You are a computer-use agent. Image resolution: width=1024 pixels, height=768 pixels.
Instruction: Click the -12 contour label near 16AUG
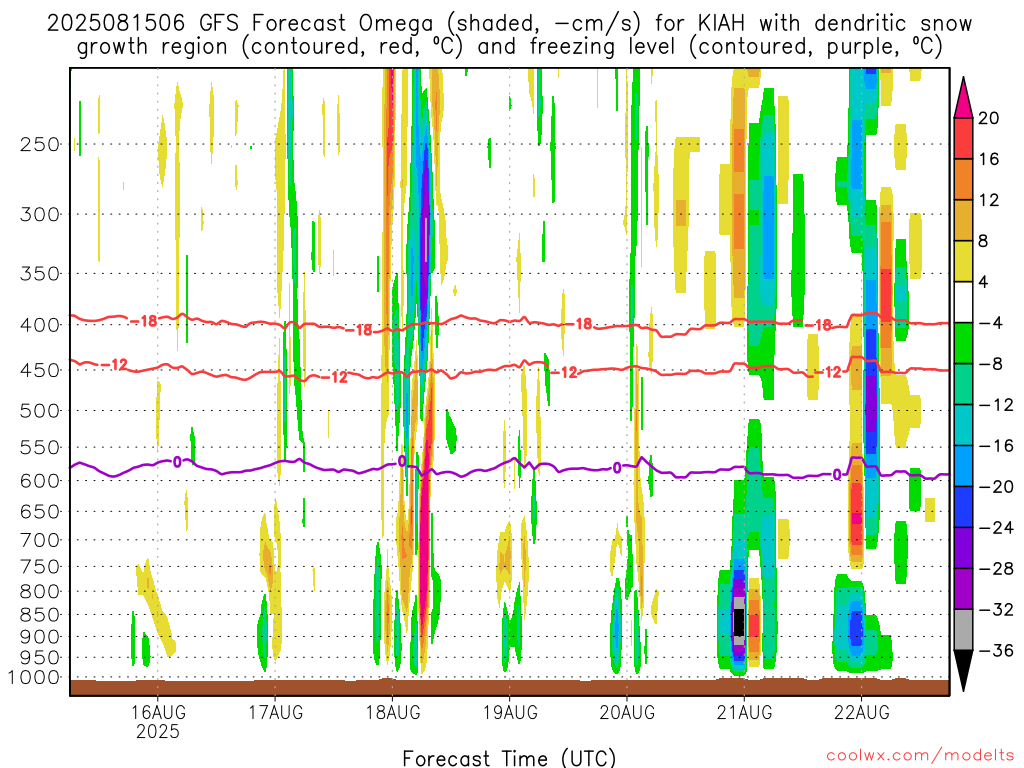click(114, 364)
